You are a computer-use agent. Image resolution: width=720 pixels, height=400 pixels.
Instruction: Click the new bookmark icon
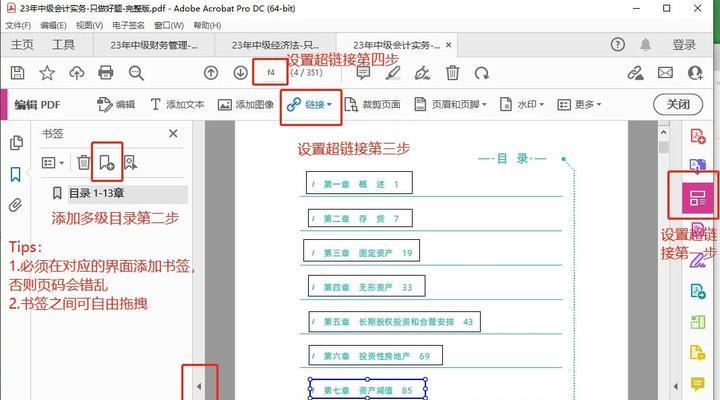pos(107,162)
